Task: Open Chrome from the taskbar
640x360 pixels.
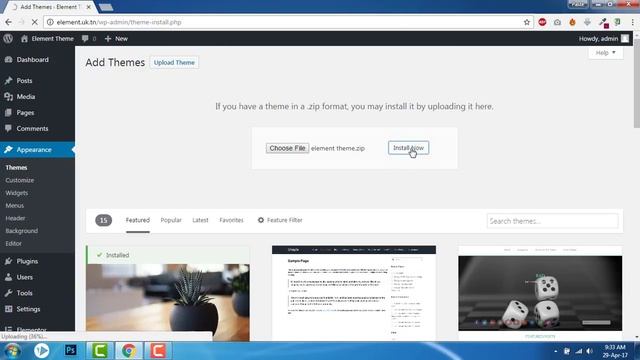Action: point(129,351)
